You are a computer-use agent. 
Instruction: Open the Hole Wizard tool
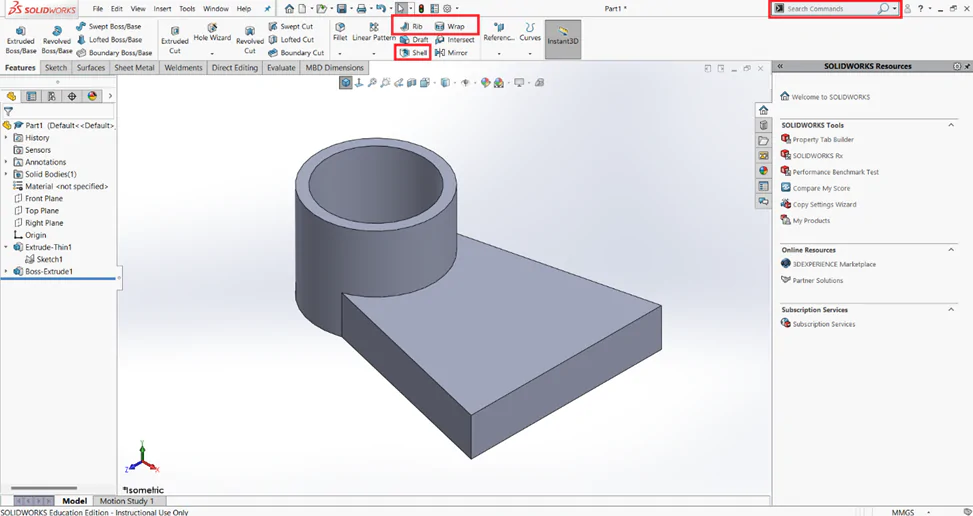click(212, 33)
